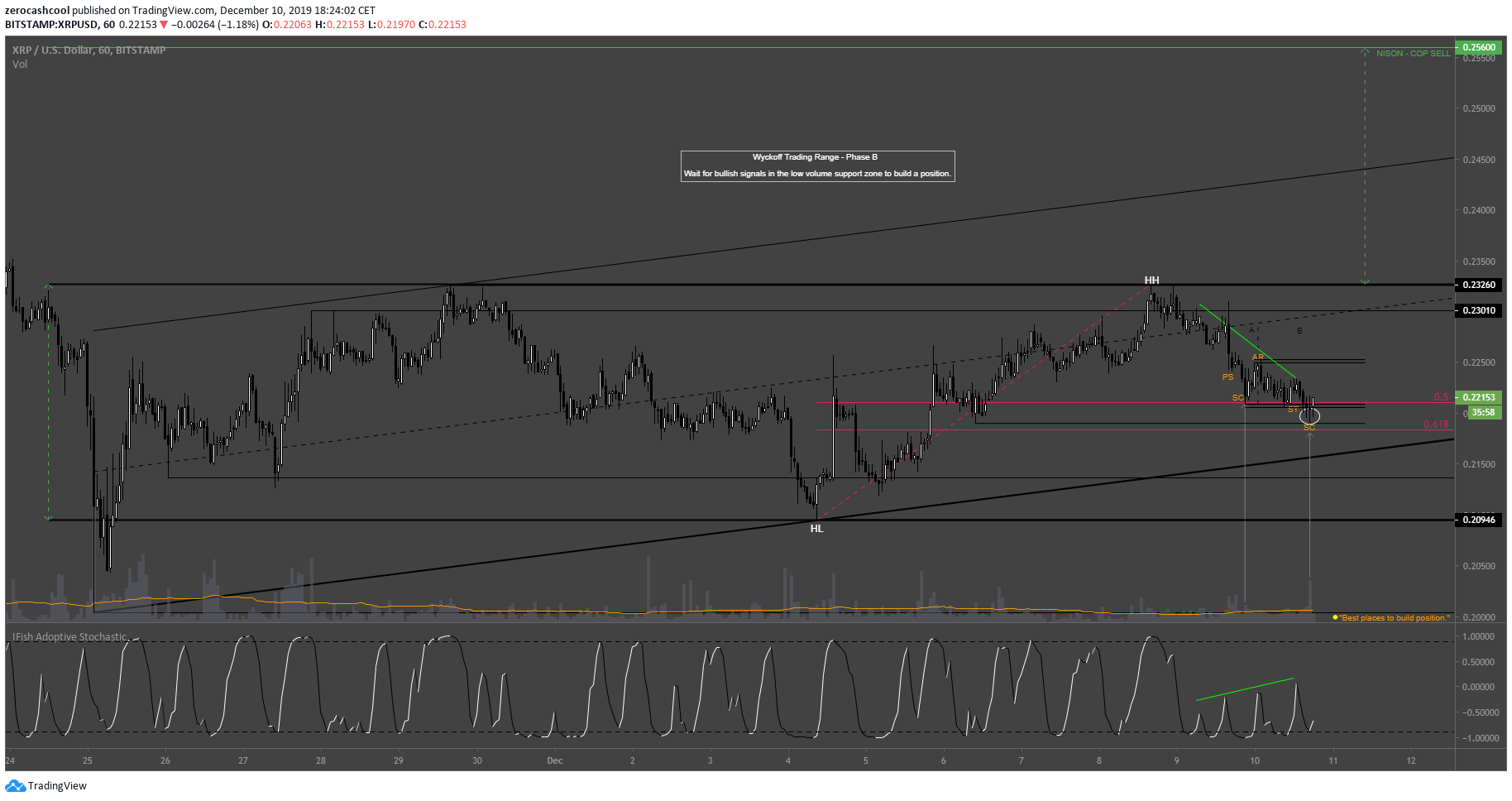Click the 'Wait for bullish signals' note text
Screen dimensions: 1512x801
[817, 174]
